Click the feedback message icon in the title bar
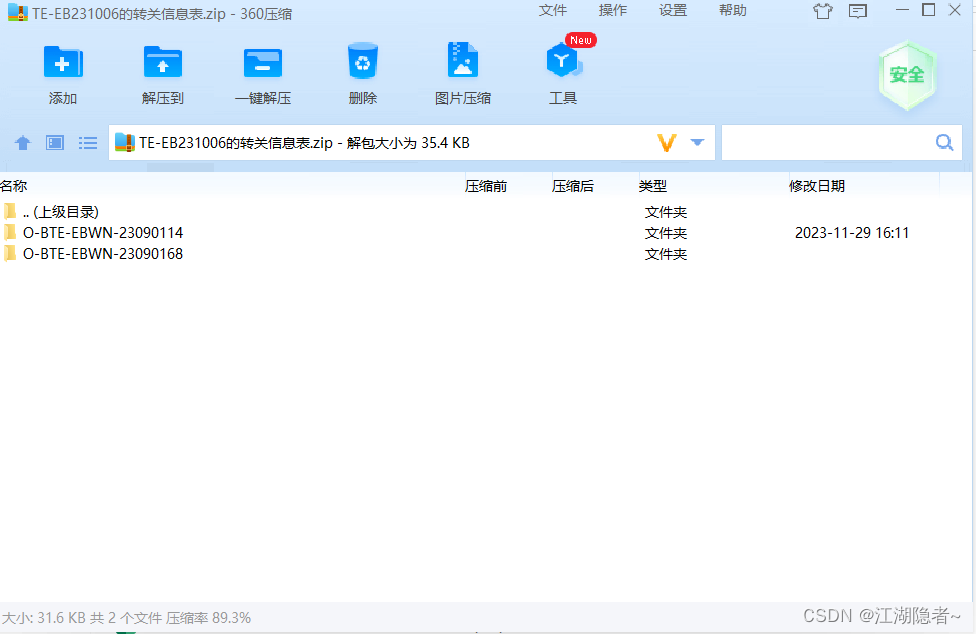Viewport: 976px width, 634px height. tap(858, 11)
